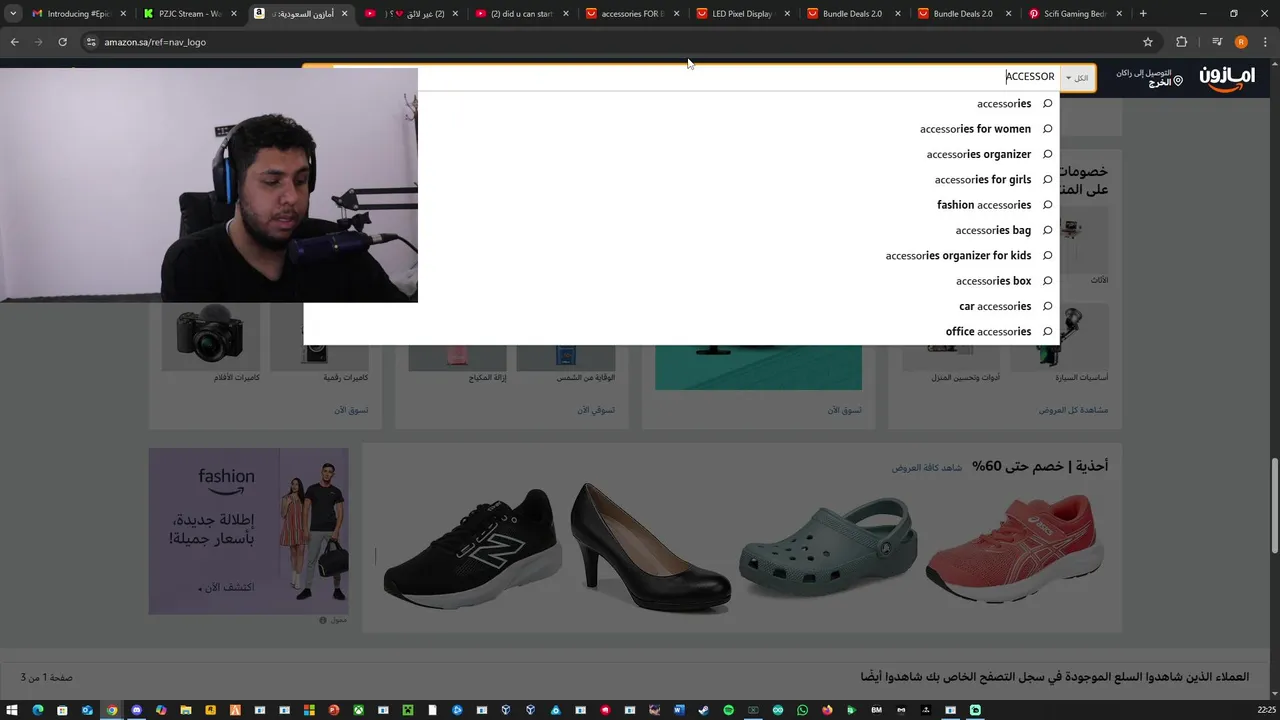This screenshot has width=1280, height=720.
Task: Open Microsoft Word from the taskbar
Action: 679,710
